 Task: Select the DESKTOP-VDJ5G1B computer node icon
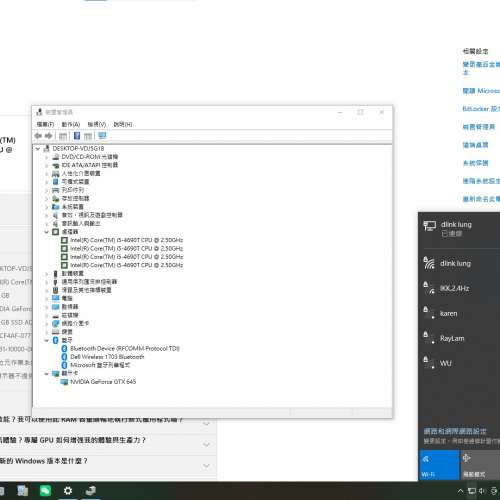47,148
